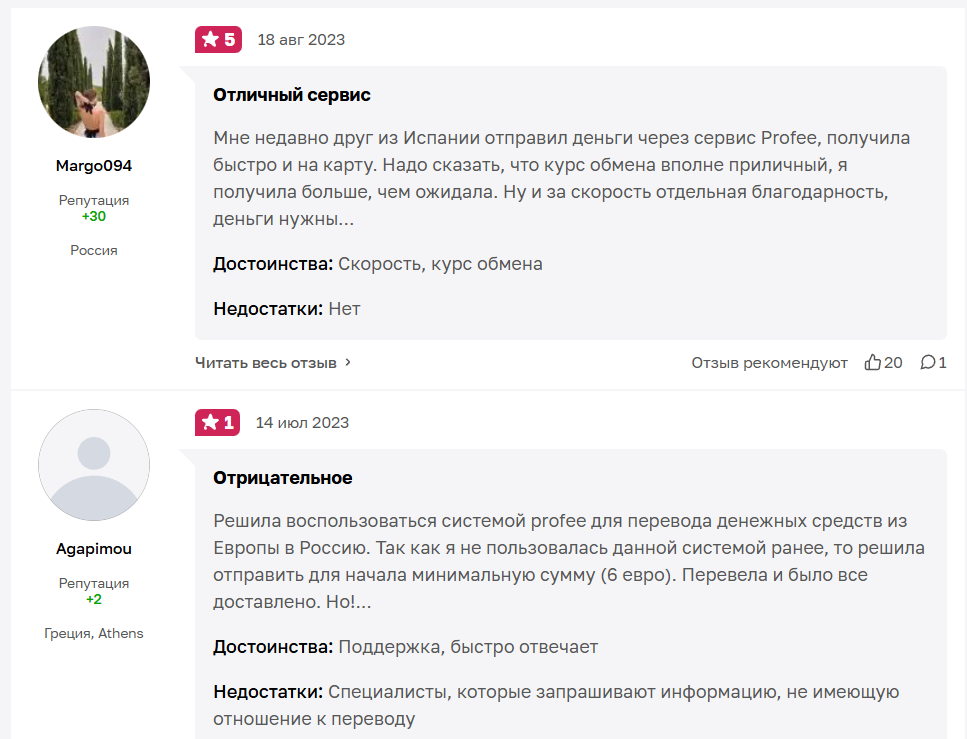
Task: Click 'Отзыв рекомендуют' label
Action: (x=769, y=363)
